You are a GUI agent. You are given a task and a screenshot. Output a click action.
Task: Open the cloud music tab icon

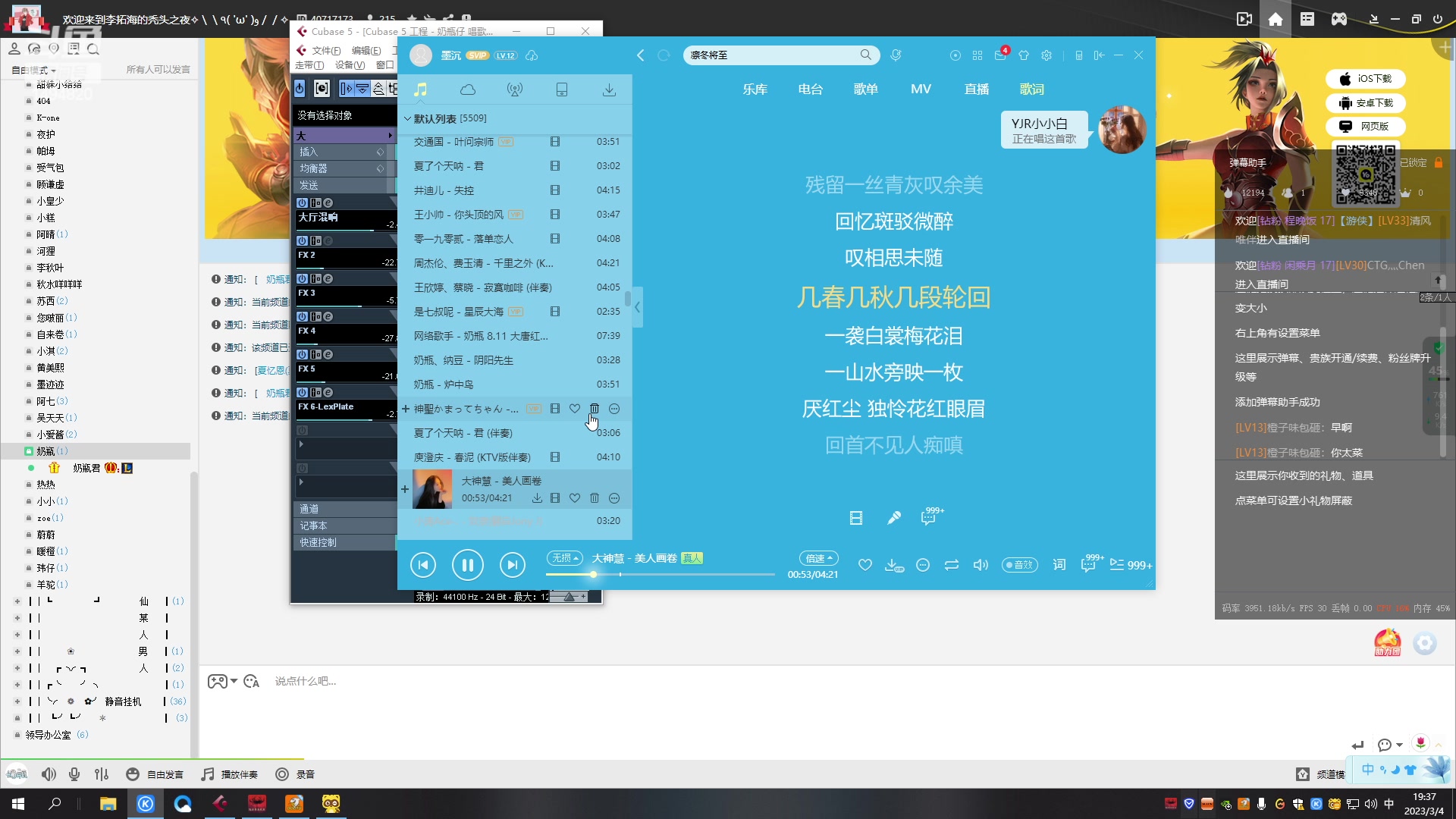(468, 89)
